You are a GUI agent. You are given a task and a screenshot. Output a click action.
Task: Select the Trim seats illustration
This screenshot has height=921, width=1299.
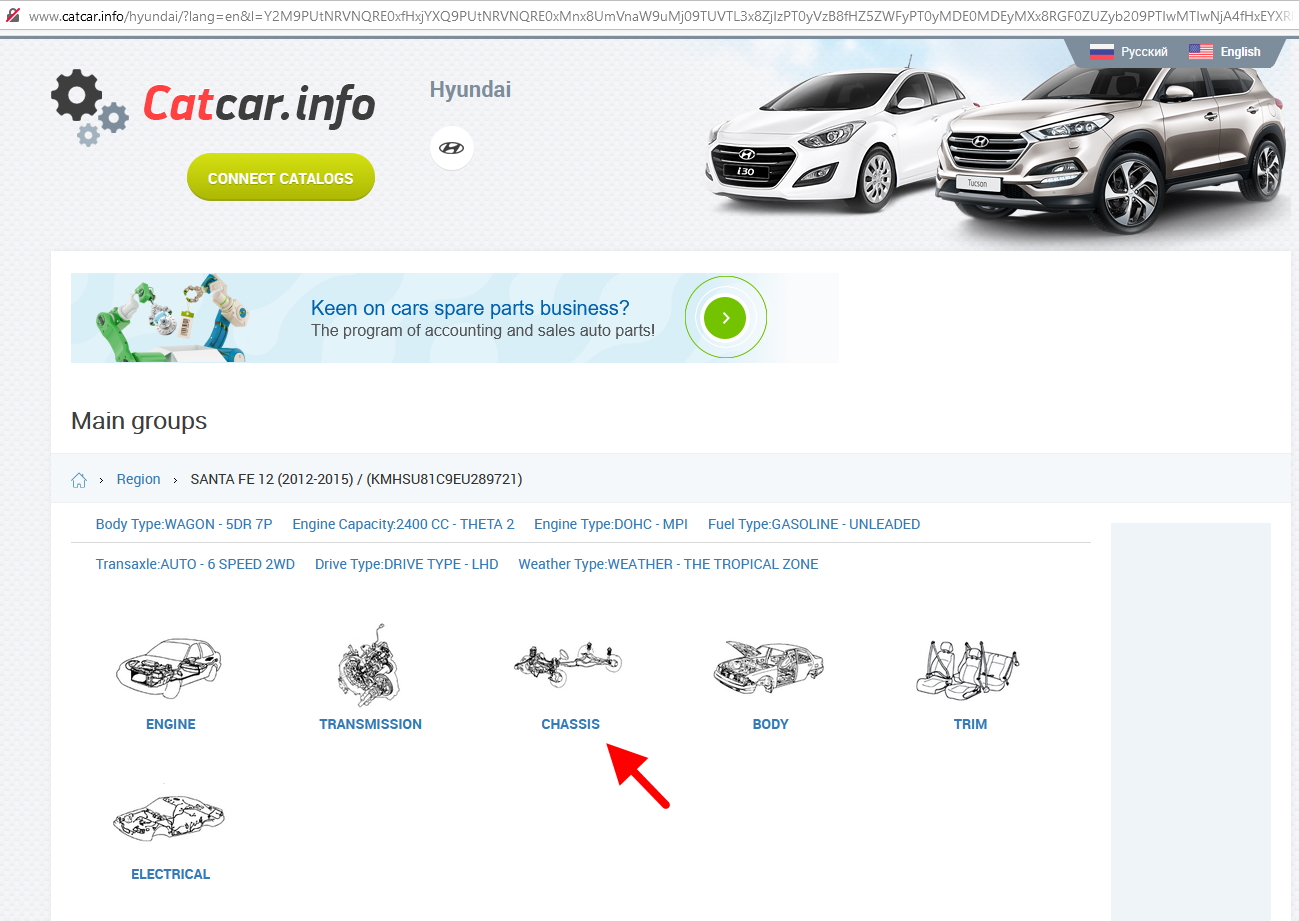[x=969, y=667]
